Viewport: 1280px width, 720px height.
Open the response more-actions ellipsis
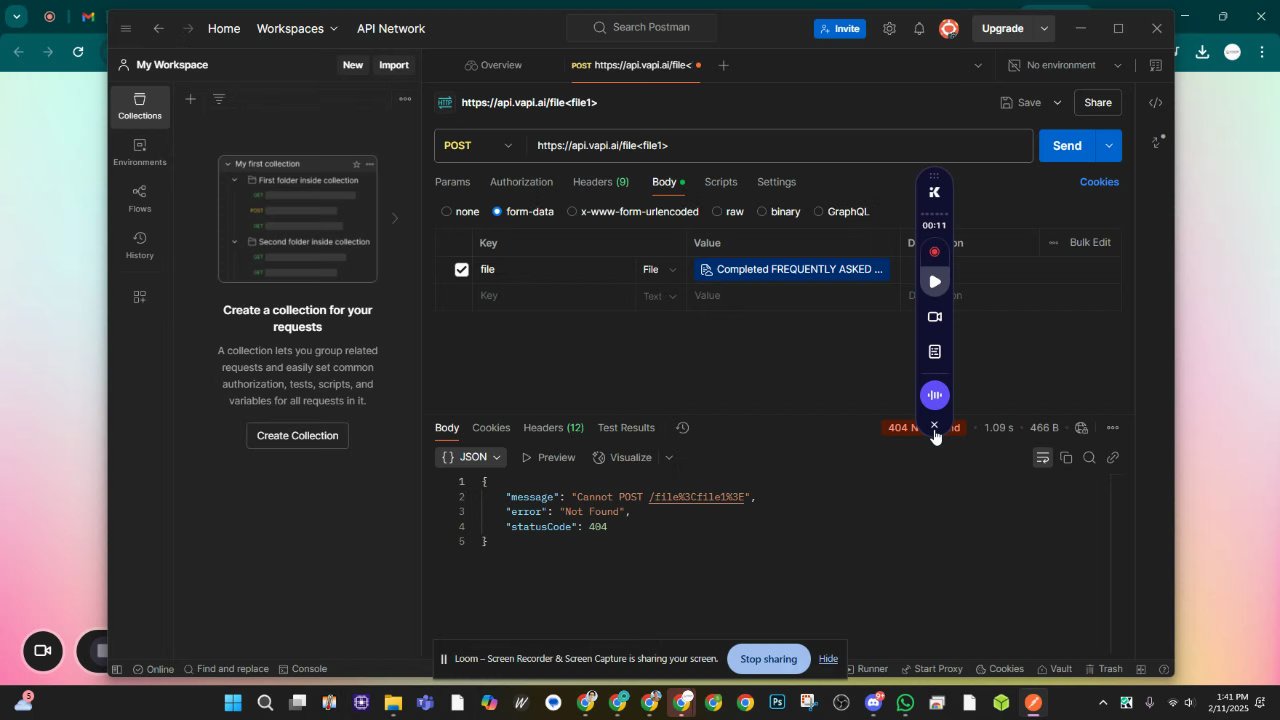1112,428
